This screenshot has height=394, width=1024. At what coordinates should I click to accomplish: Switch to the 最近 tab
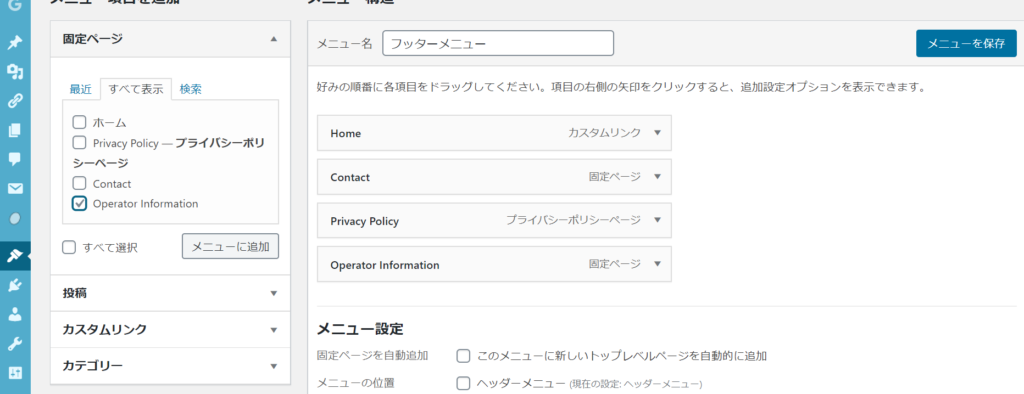(x=80, y=90)
